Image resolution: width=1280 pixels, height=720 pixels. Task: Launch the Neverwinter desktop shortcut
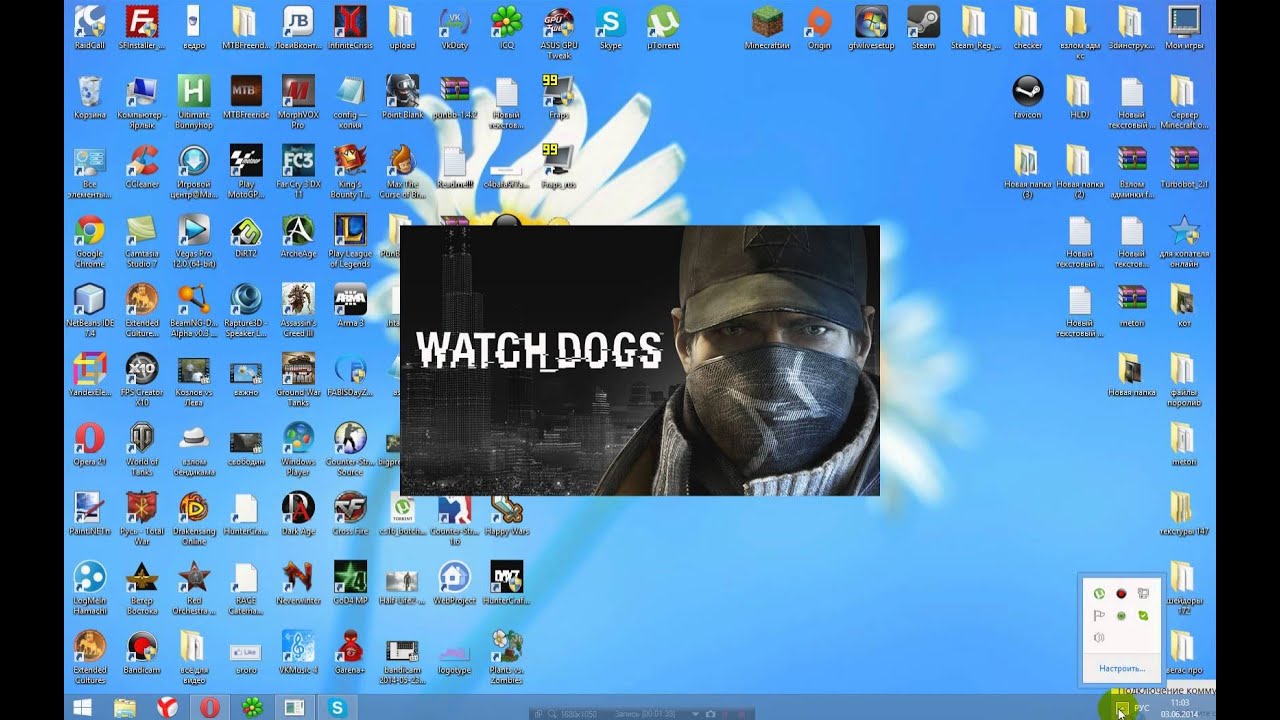tap(298, 584)
